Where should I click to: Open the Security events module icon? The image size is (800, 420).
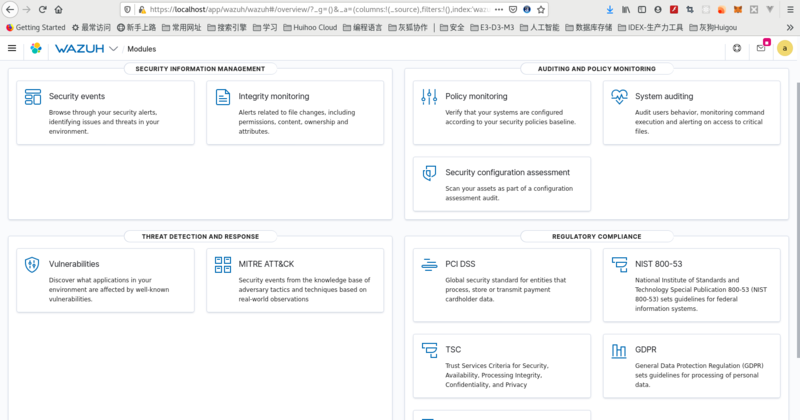tap(33, 96)
